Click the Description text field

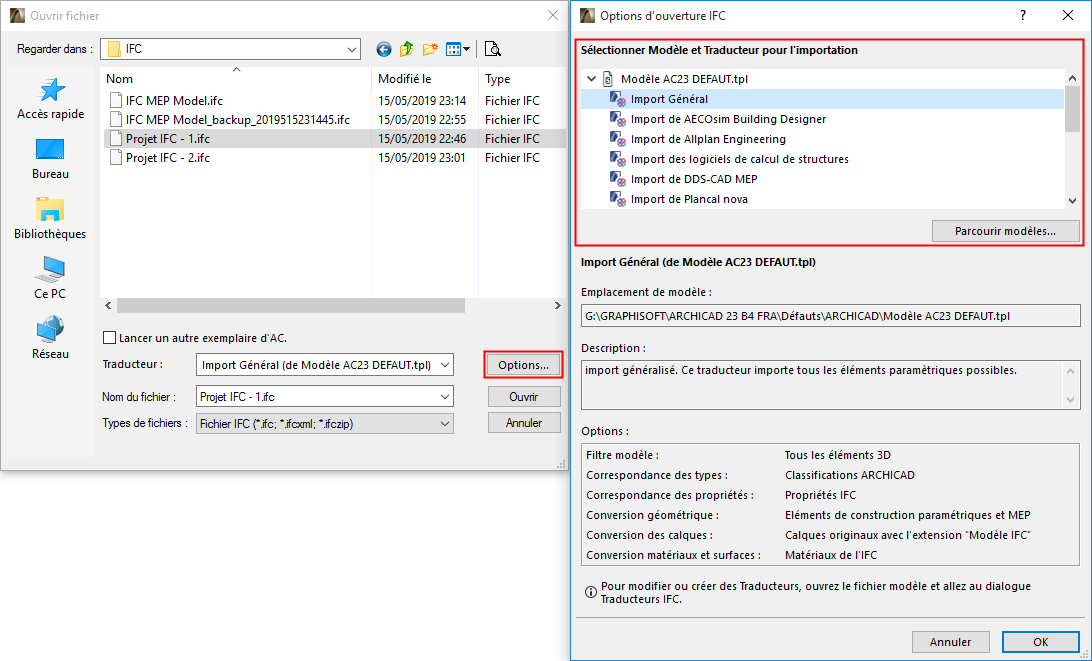831,384
